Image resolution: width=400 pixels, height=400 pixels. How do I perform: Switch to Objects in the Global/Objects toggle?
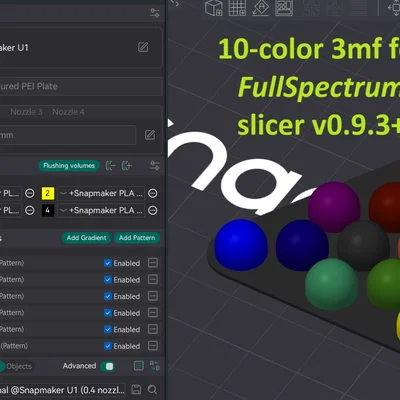pyautogui.click(x=19, y=366)
